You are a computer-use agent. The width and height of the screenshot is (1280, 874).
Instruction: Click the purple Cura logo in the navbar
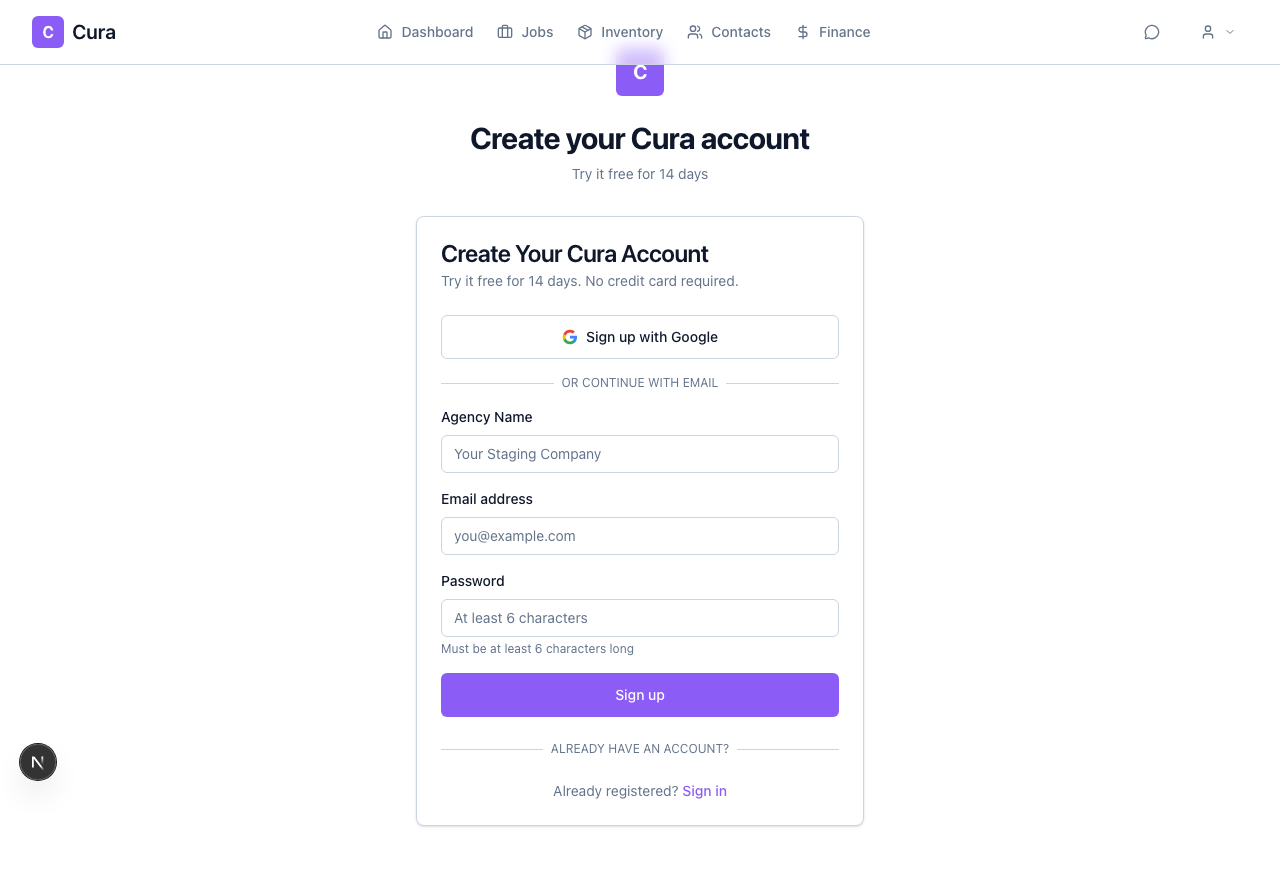(47, 31)
